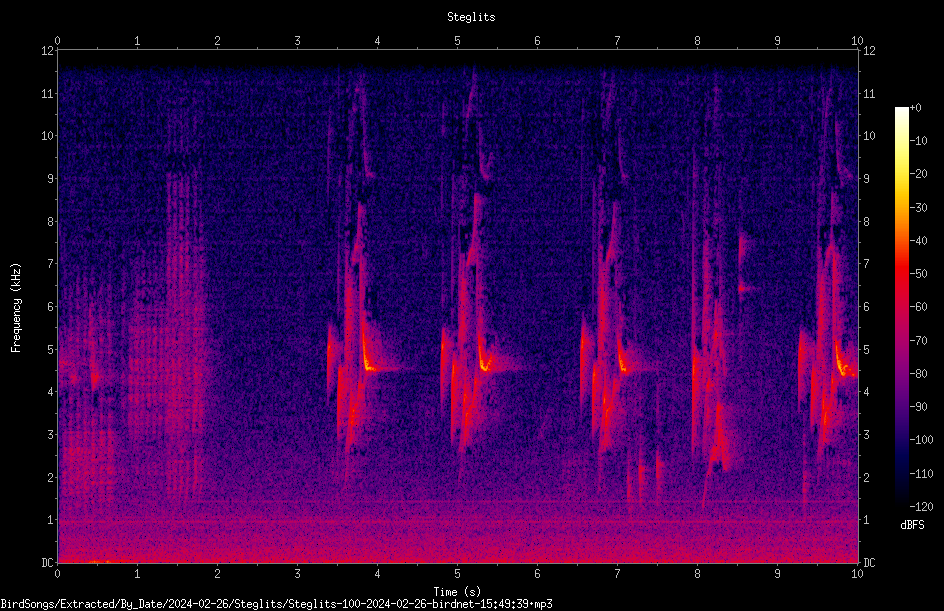Click the 12 kHz label on the left axis

pos(47,51)
